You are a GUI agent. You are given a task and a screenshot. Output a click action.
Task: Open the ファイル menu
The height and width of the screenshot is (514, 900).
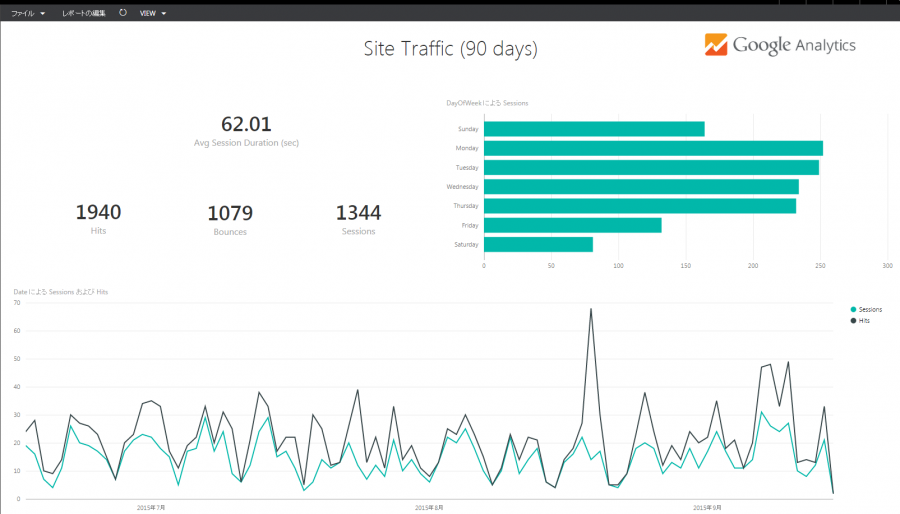click(28, 13)
